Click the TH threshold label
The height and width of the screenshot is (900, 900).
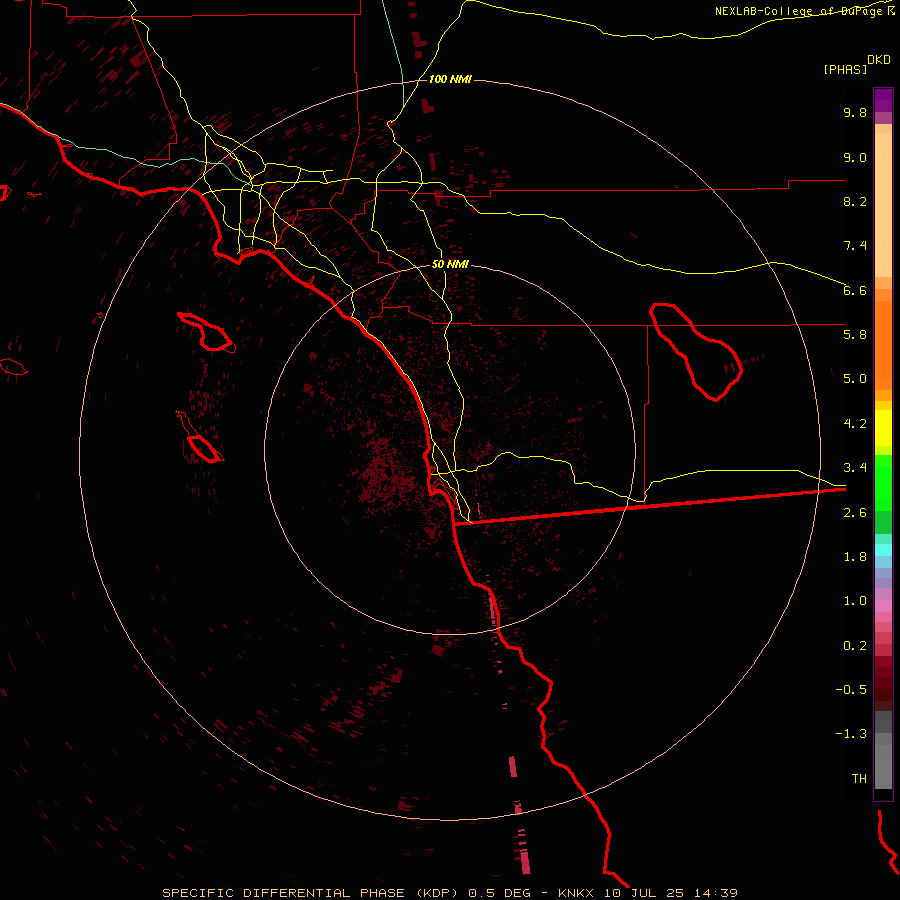tap(859, 779)
